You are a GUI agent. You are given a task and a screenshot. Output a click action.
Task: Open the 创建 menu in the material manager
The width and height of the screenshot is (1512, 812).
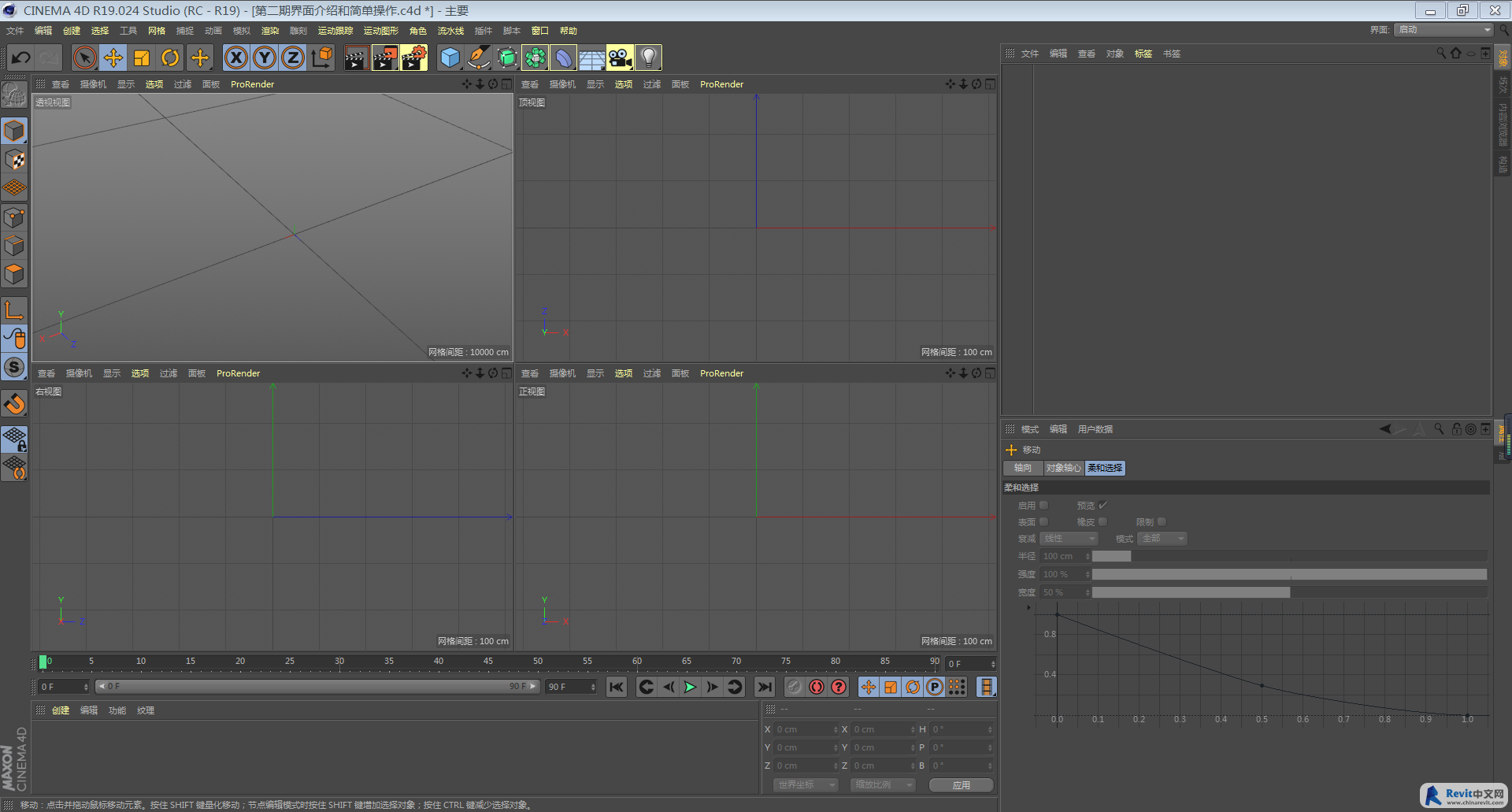[x=61, y=710]
